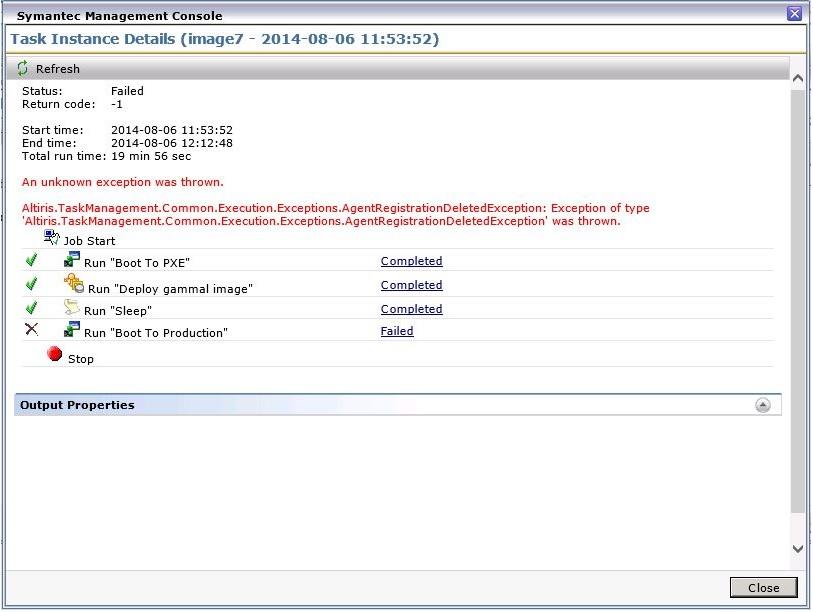Viewport: 813px width, 612px height.
Task: Collapse the Output Properties section
Action: (x=763, y=405)
